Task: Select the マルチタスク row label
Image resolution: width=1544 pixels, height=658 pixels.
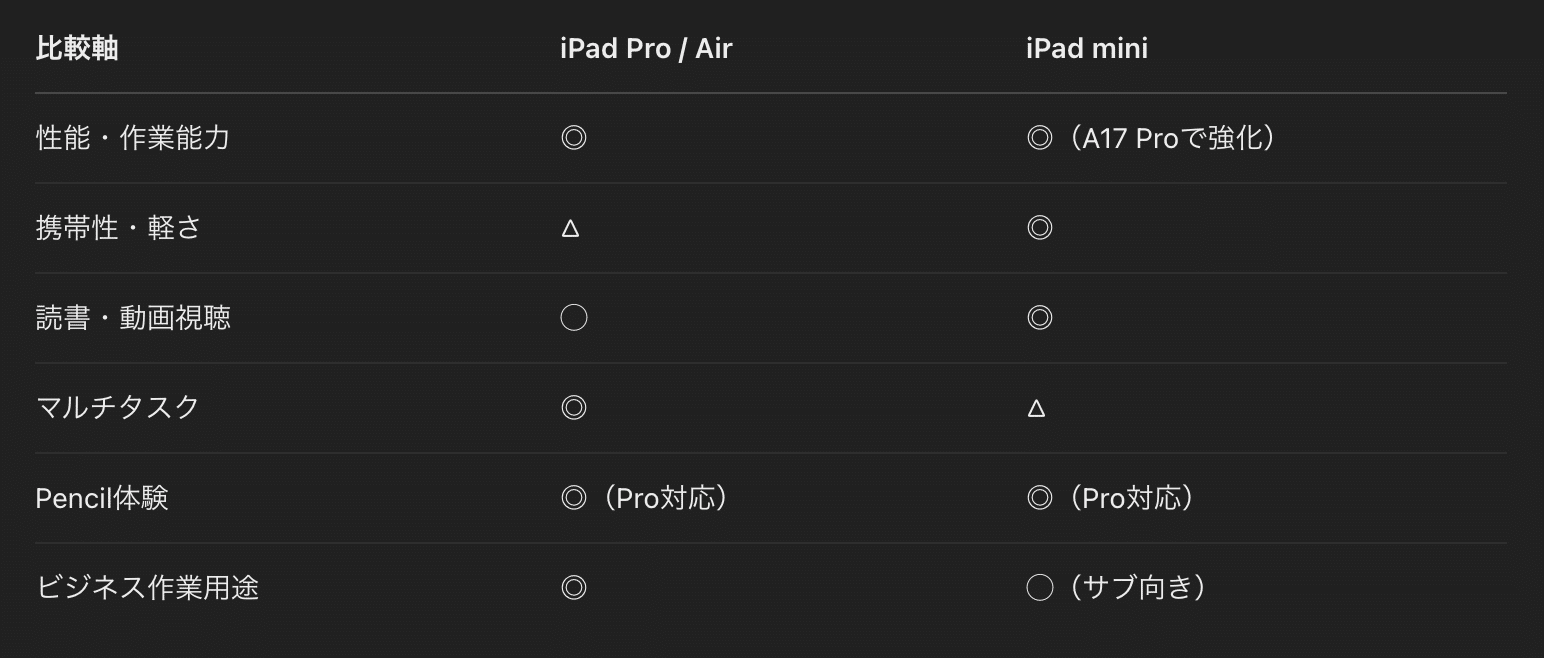Action: point(118,408)
